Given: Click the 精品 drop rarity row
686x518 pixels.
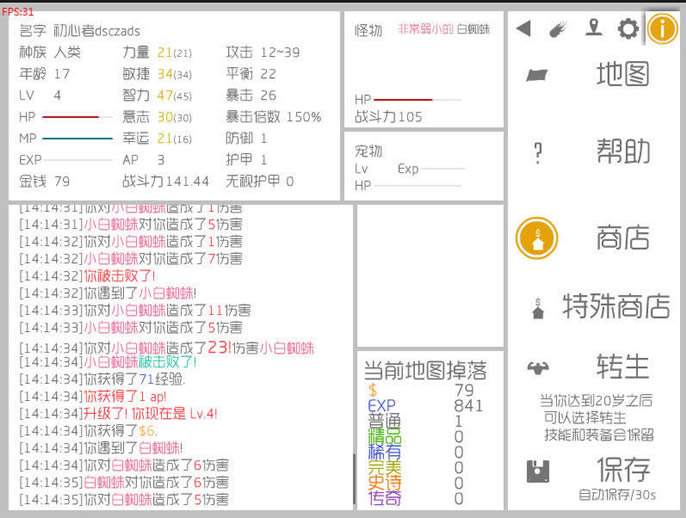Looking at the screenshot, I should tap(415, 437).
